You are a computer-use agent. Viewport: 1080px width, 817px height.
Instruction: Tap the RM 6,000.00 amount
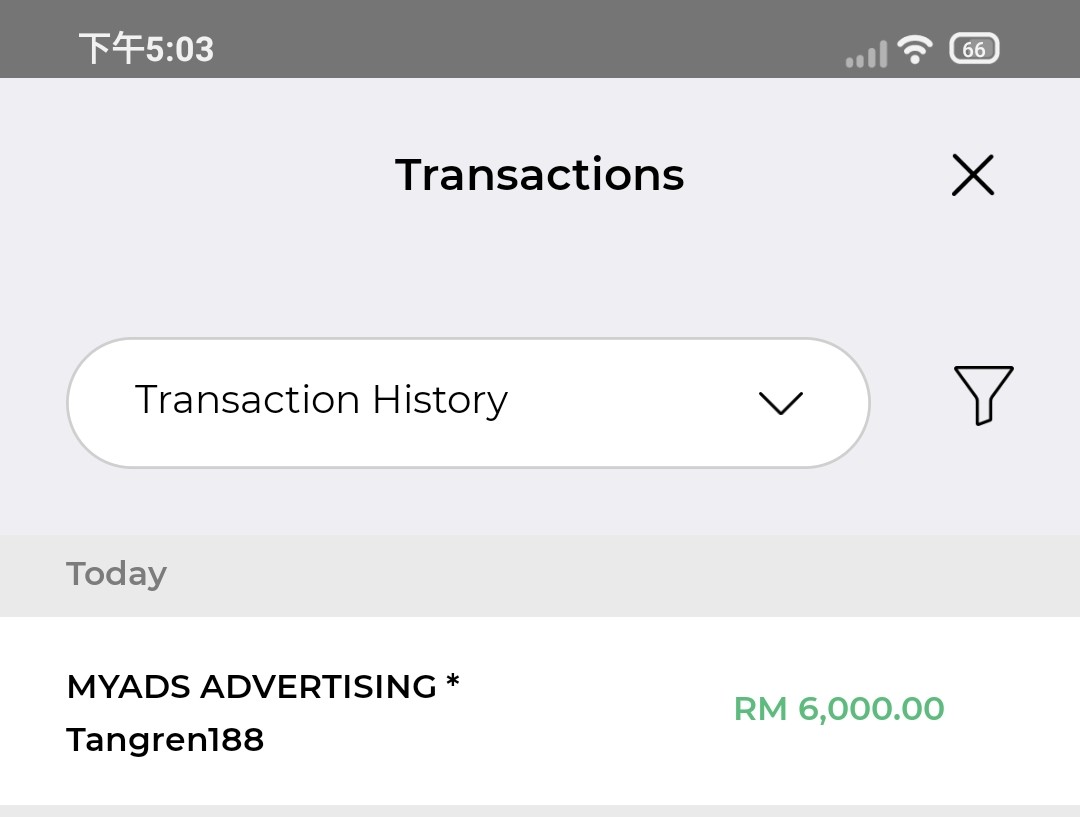coord(839,709)
